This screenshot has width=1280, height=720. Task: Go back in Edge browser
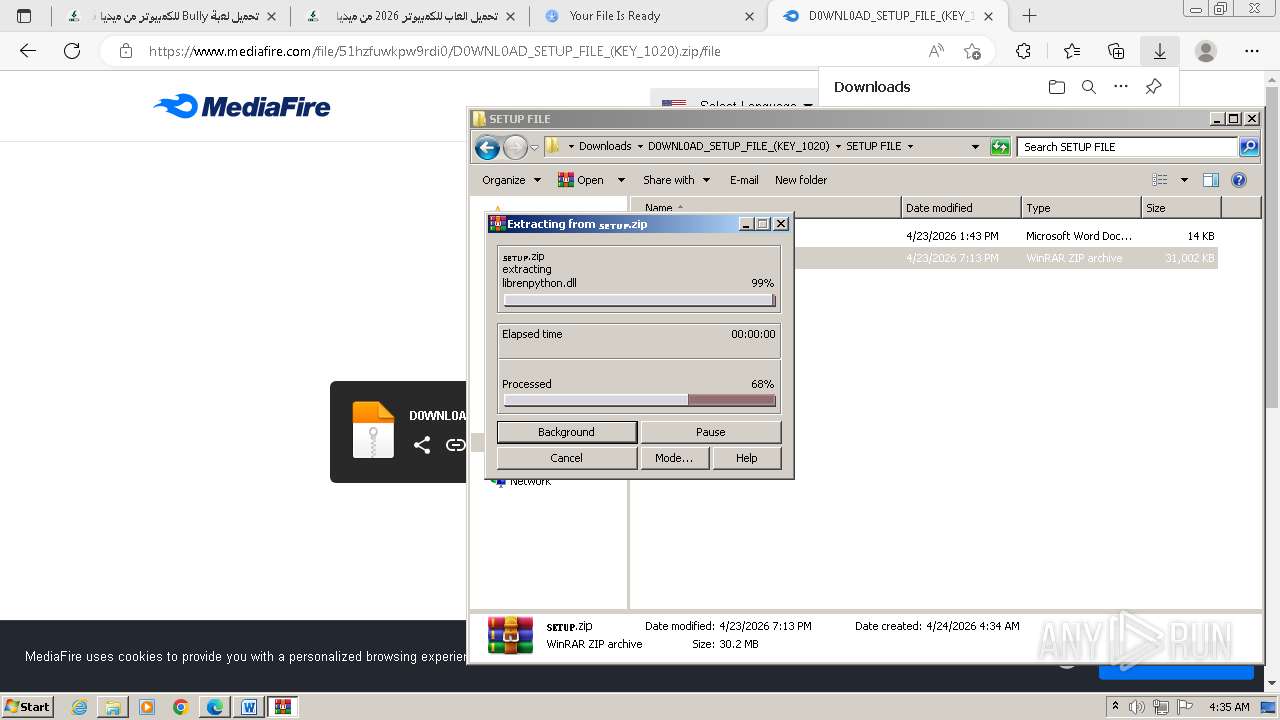click(x=28, y=51)
